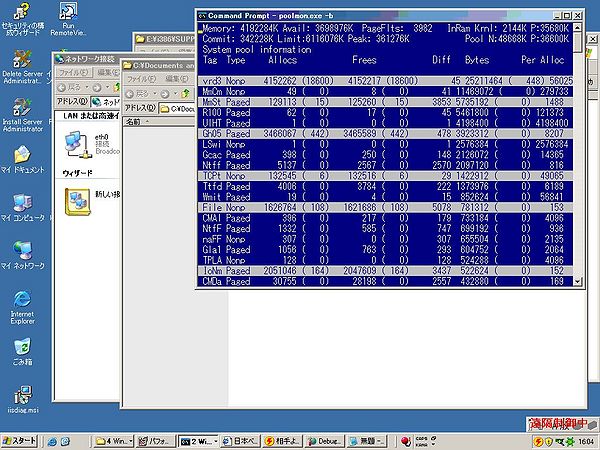The image size is (600, 450).
Task: Click the ウィザード group header
Action: (78, 173)
